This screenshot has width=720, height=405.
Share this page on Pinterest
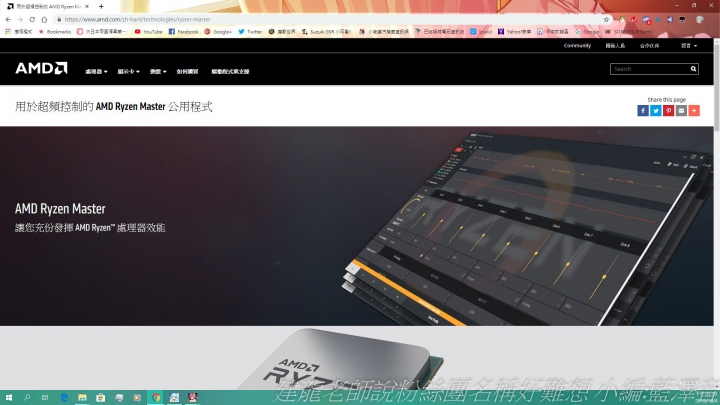(669, 111)
